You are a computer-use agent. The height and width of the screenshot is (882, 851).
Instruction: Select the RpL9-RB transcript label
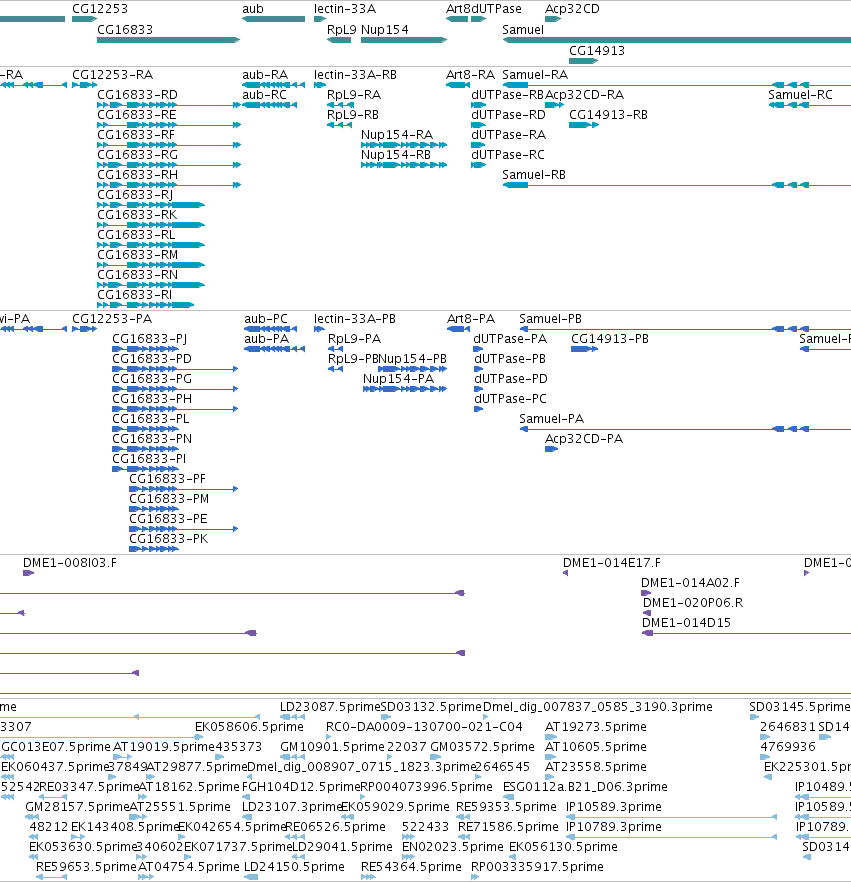(353, 115)
